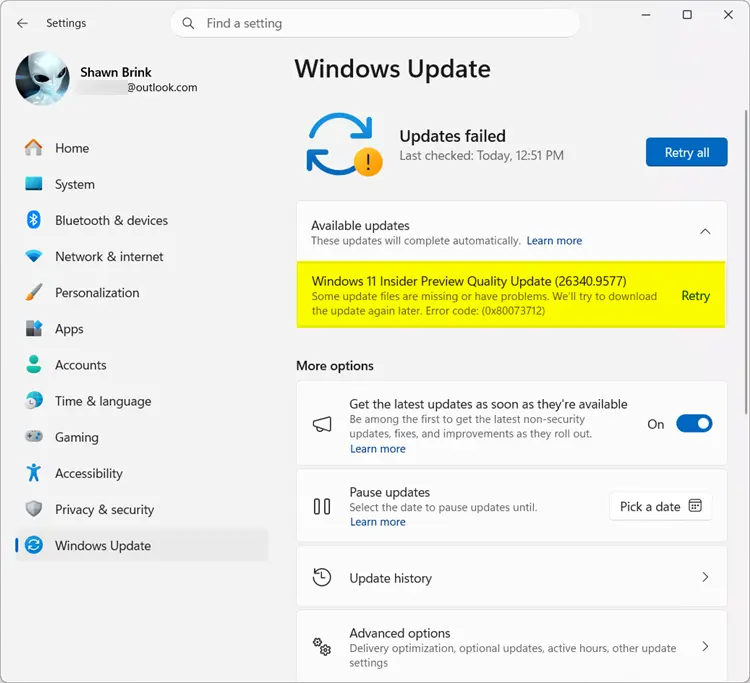Open Learn more under Pause updates
750x683 pixels.
[x=377, y=522]
